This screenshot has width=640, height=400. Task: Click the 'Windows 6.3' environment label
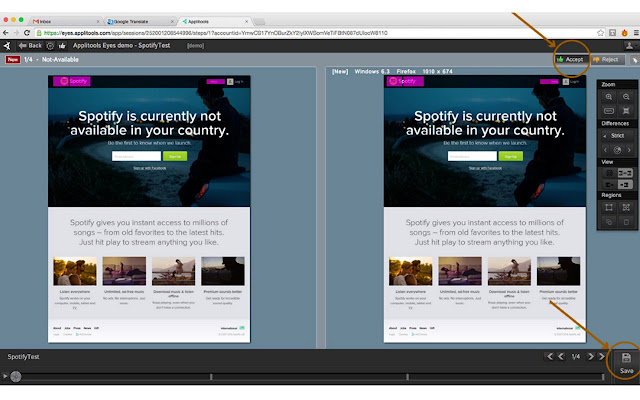tap(372, 71)
